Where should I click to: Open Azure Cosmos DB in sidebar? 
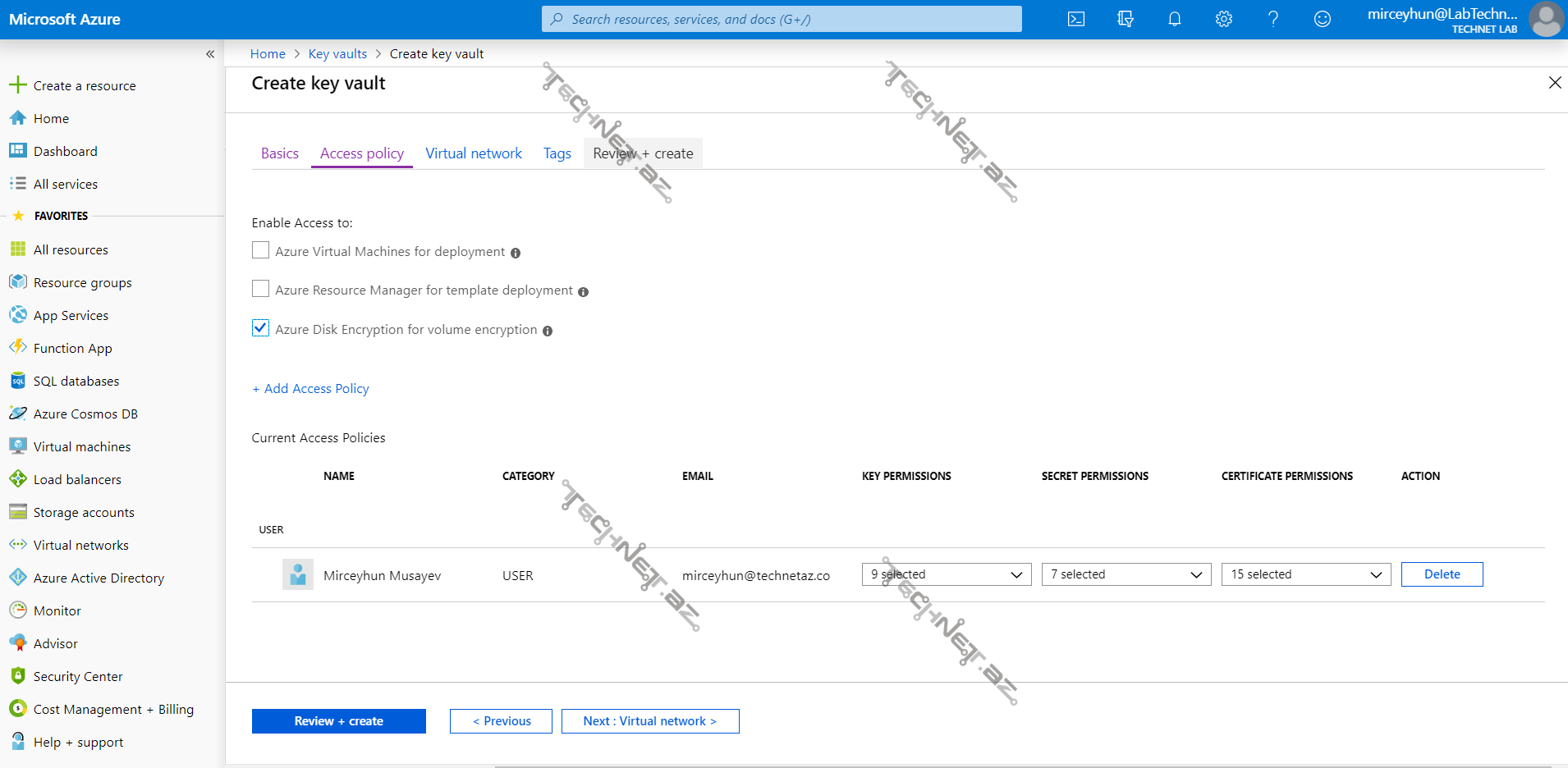pos(85,414)
